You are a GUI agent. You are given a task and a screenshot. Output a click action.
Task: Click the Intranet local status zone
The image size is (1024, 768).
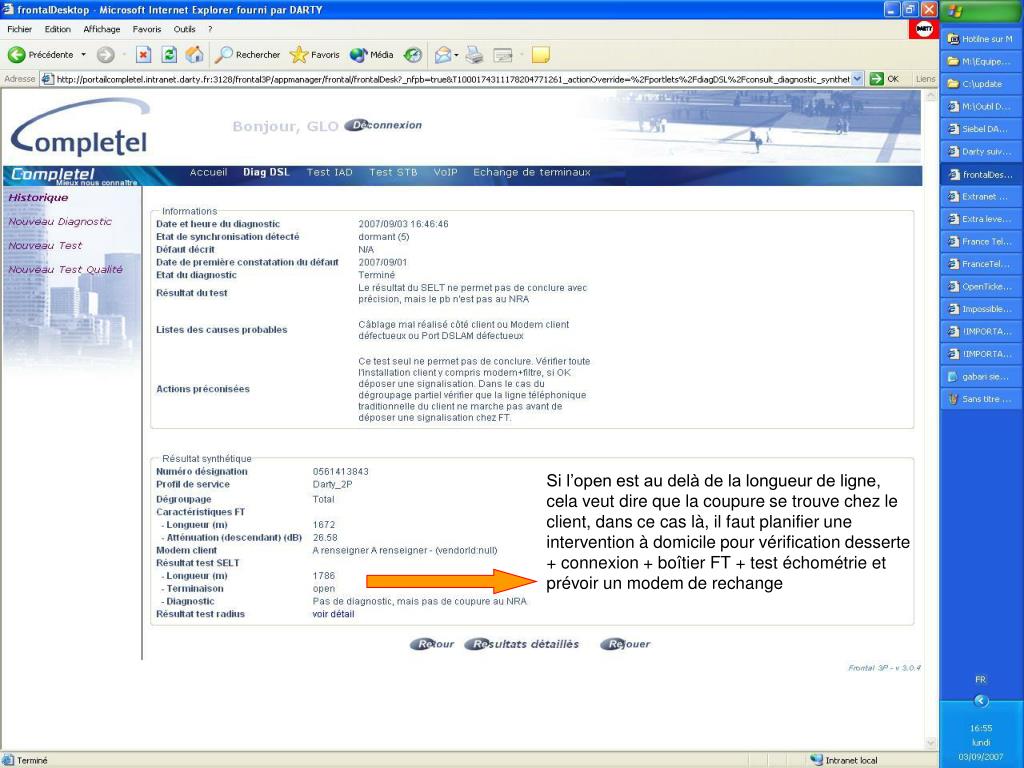coord(844,760)
